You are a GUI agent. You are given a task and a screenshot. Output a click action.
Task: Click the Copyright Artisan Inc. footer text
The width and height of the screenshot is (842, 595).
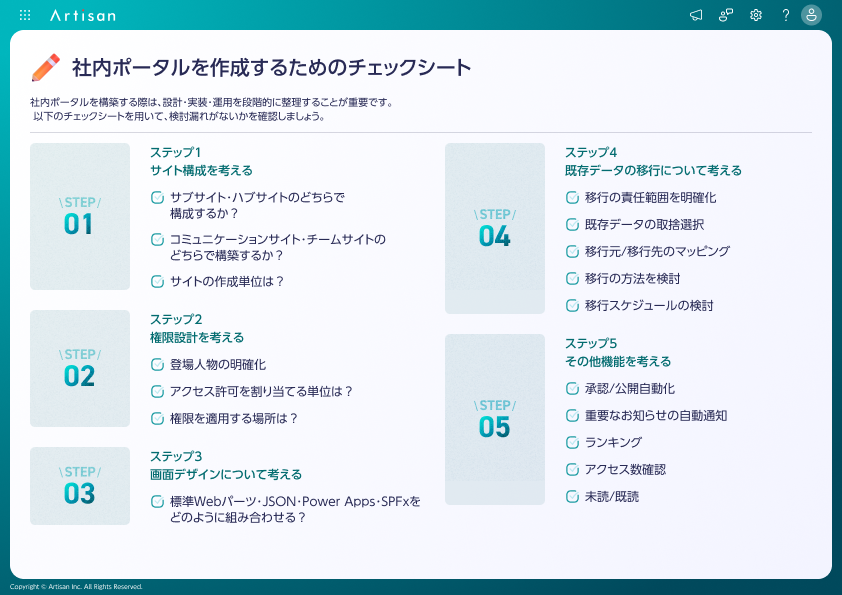pos(76,587)
